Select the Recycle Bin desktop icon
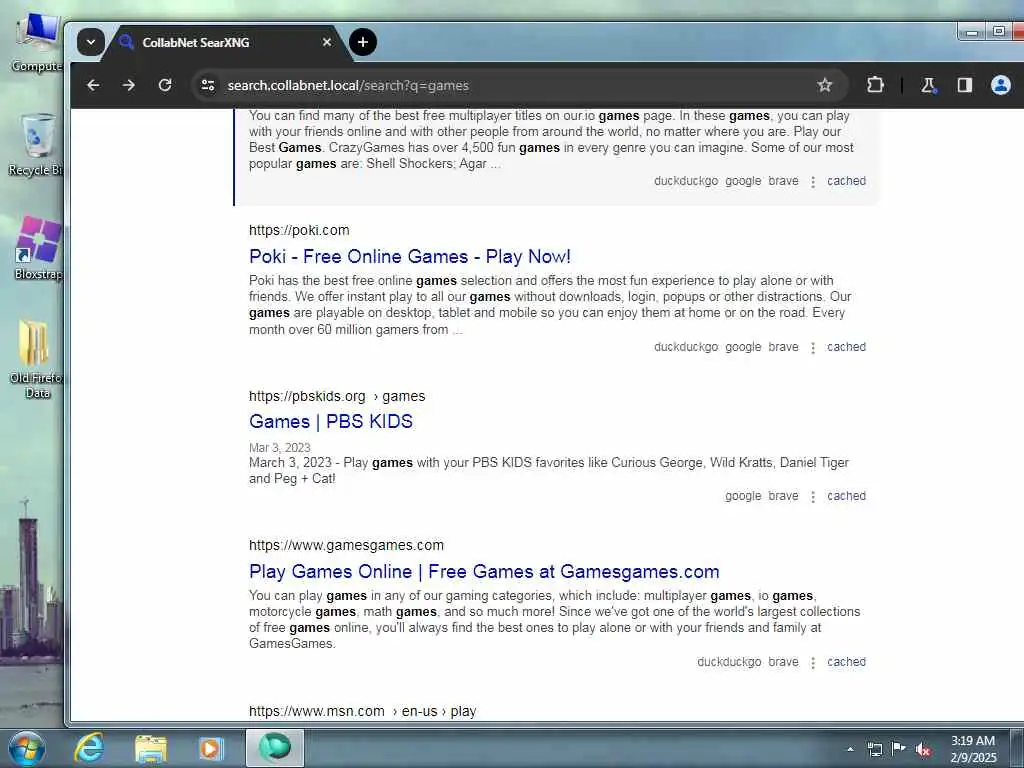1024x768 pixels. click(x=37, y=145)
